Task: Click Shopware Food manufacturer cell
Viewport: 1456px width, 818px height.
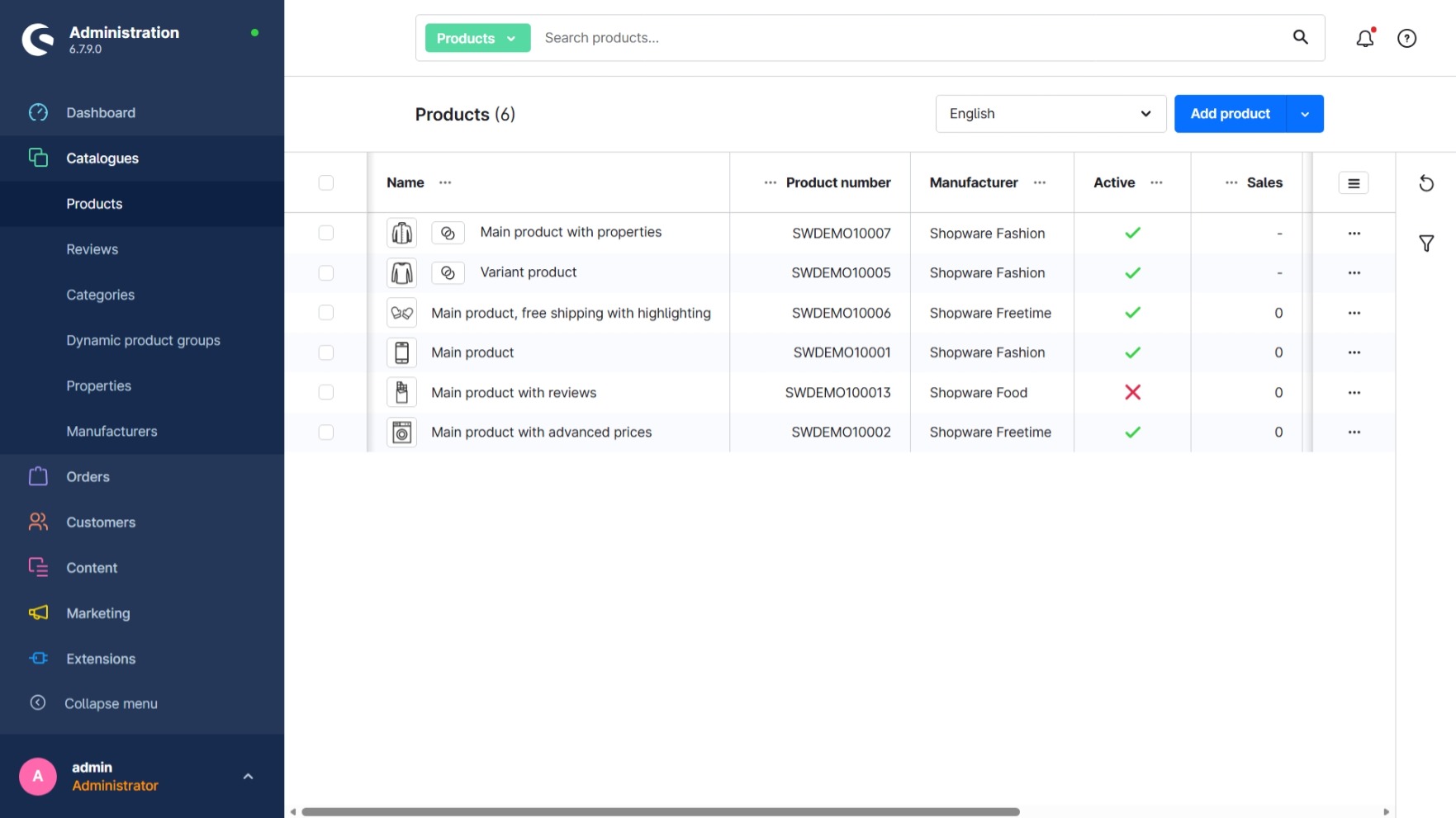Action: click(x=979, y=393)
